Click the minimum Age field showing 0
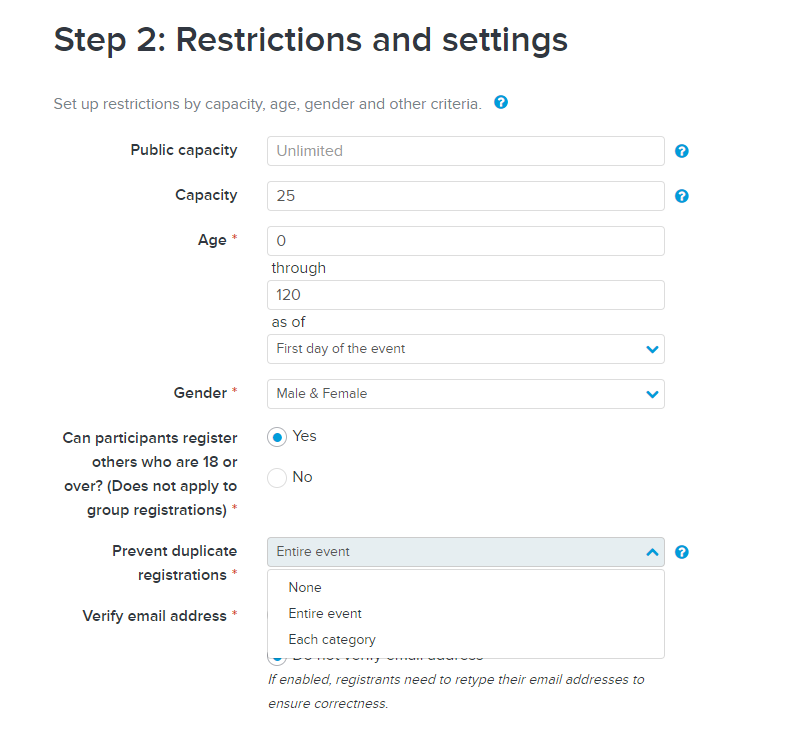 465,241
